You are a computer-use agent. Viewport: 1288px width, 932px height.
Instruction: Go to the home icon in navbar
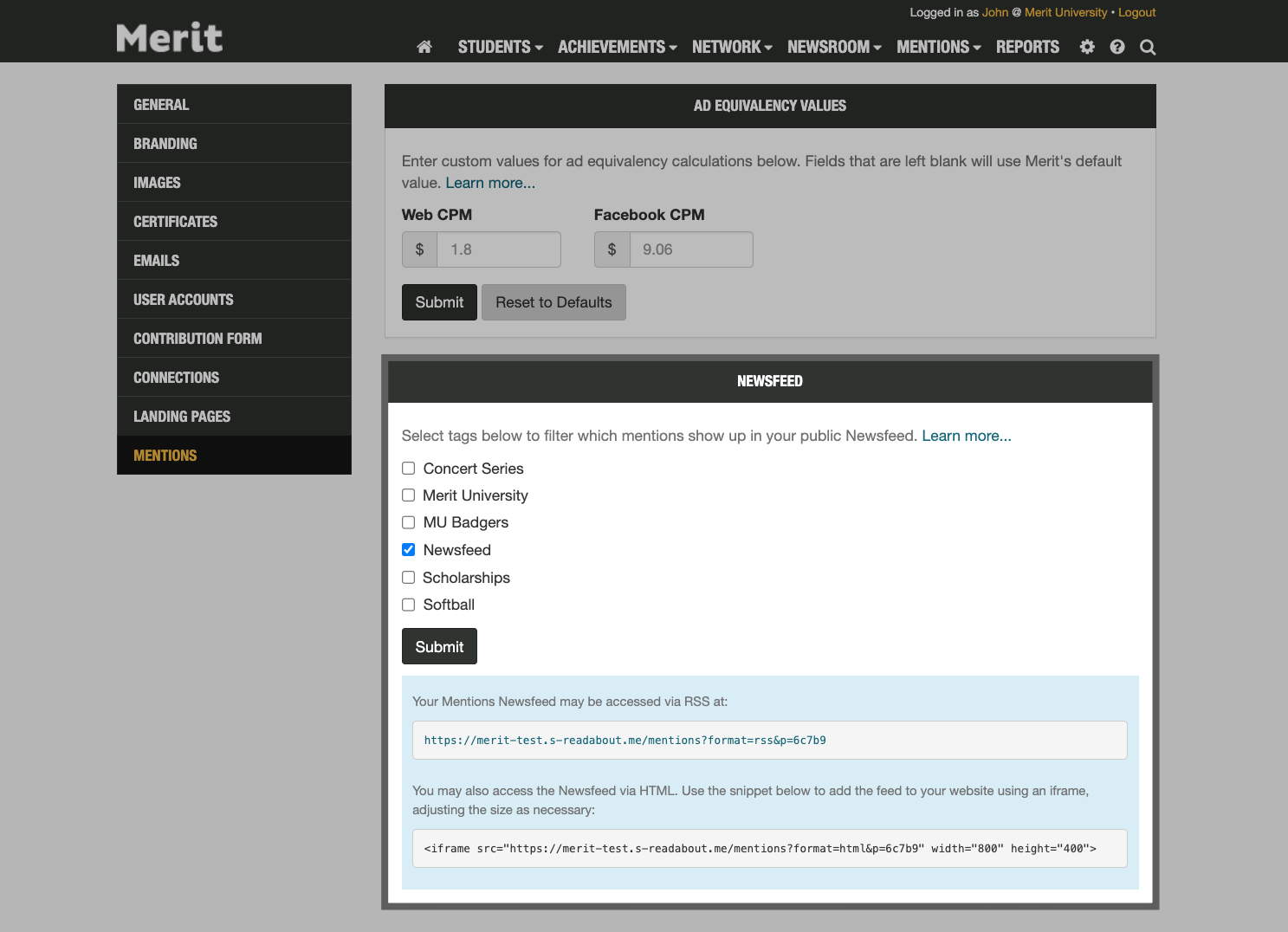[424, 47]
